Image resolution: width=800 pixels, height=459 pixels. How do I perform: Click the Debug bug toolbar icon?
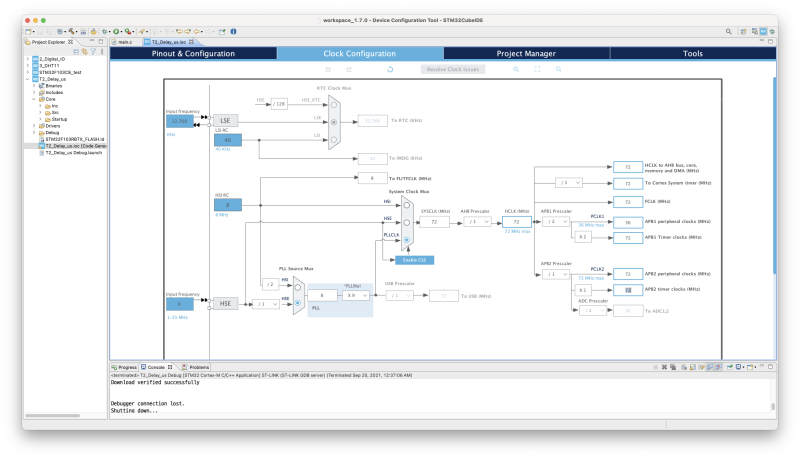click(105, 32)
